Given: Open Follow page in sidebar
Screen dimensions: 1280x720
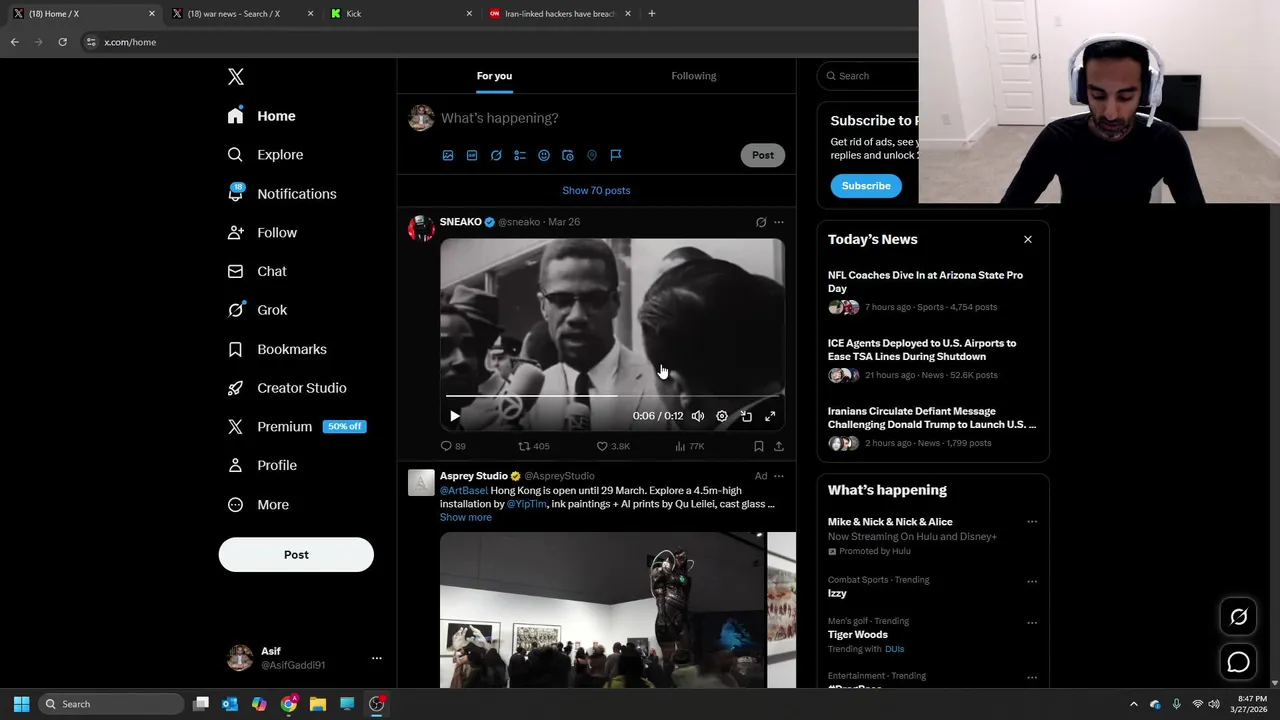Looking at the screenshot, I should pyautogui.click(x=262, y=233).
